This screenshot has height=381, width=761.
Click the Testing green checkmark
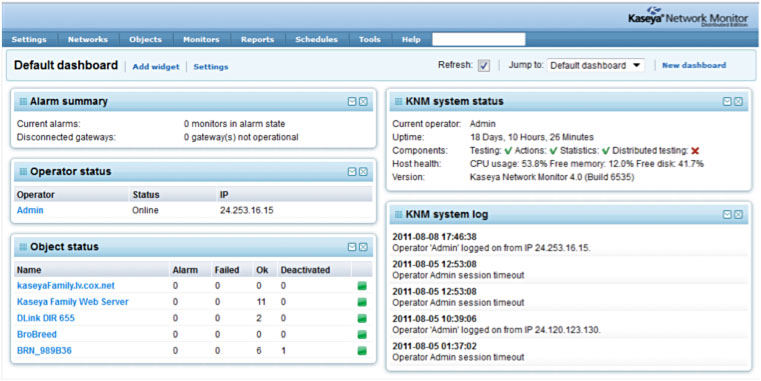click(x=508, y=151)
